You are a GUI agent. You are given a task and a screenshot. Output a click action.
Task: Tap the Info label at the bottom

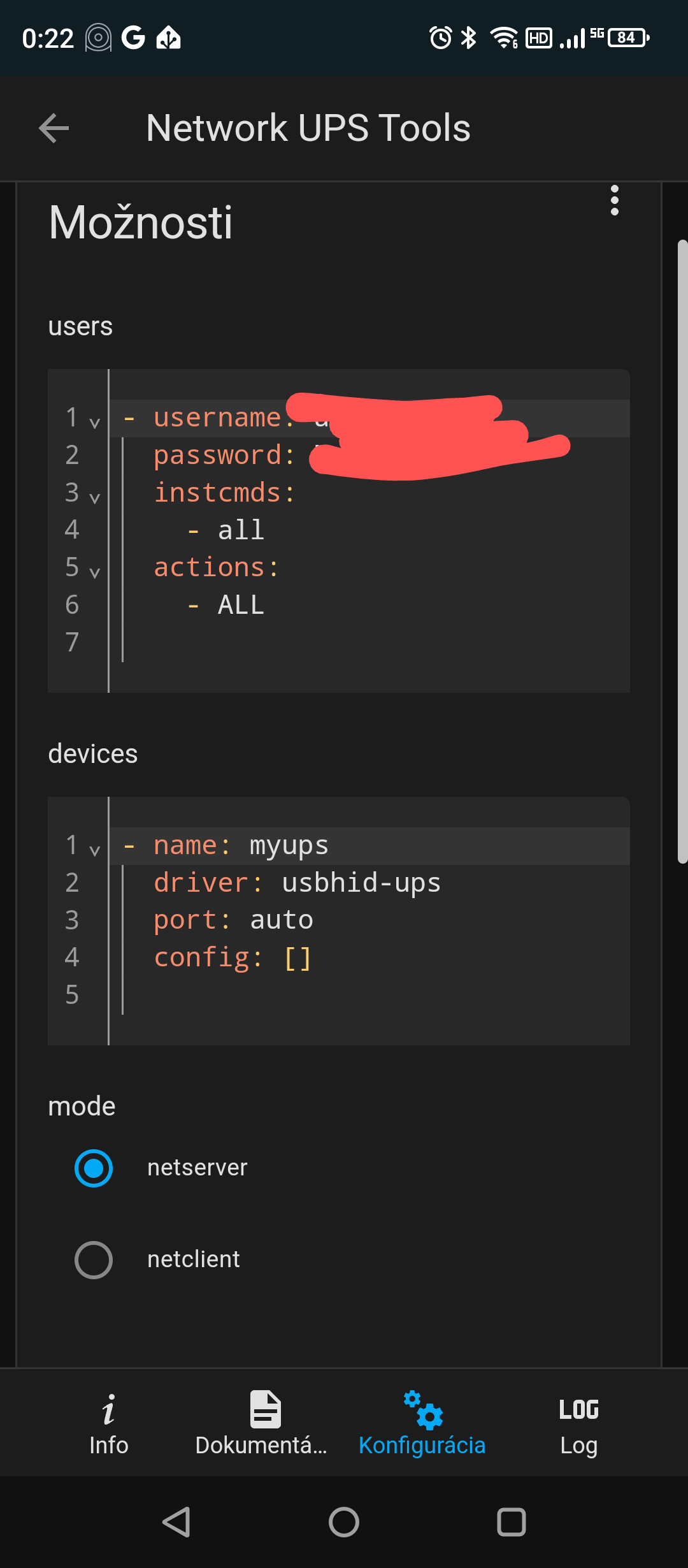coord(108,1445)
